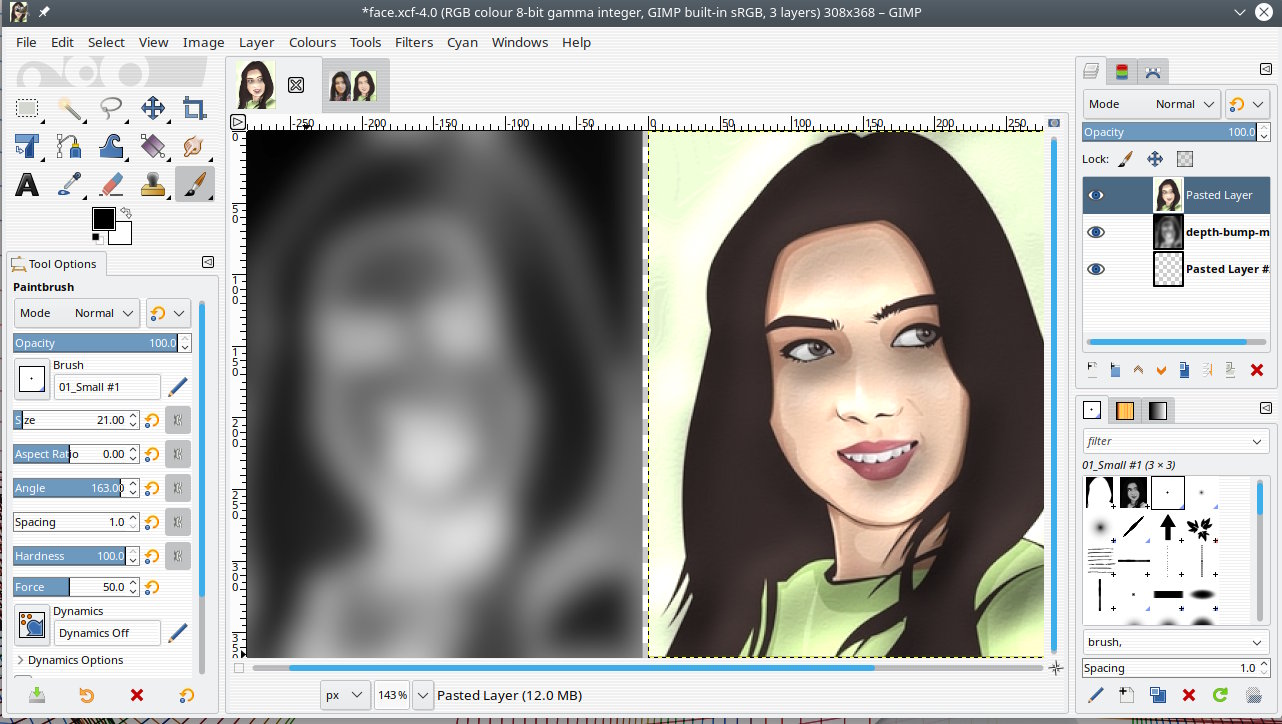1282x724 pixels.
Task: Save tool preset at tool options bottom
Action: (37, 695)
